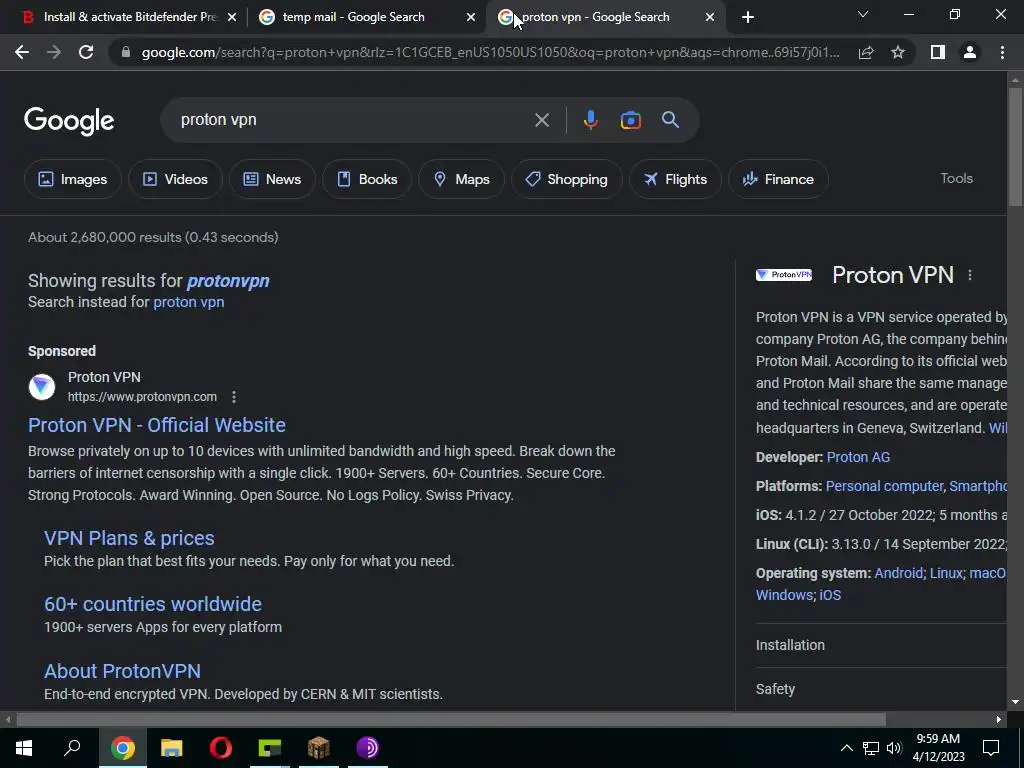Go back to the previous page

tap(22, 52)
